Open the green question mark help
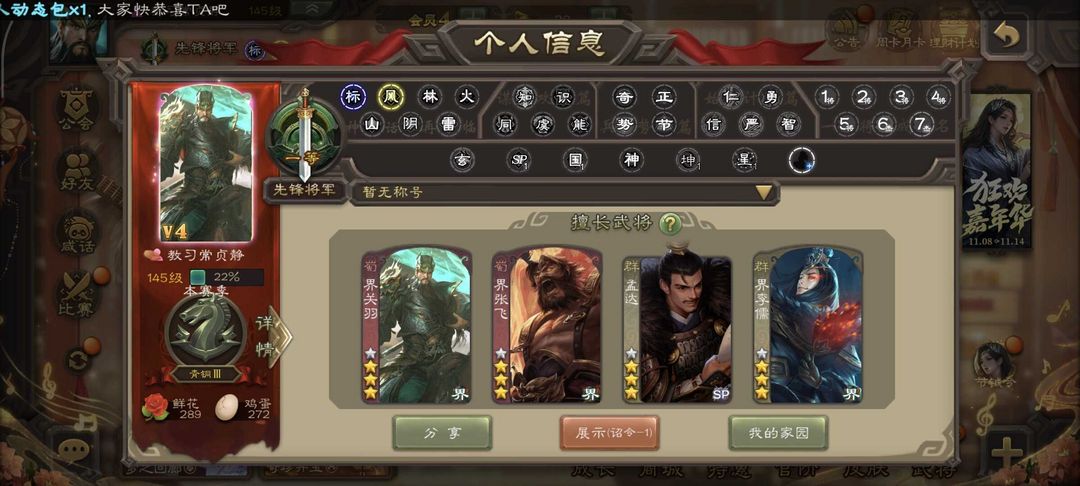The width and height of the screenshot is (1080, 486). pos(669,224)
